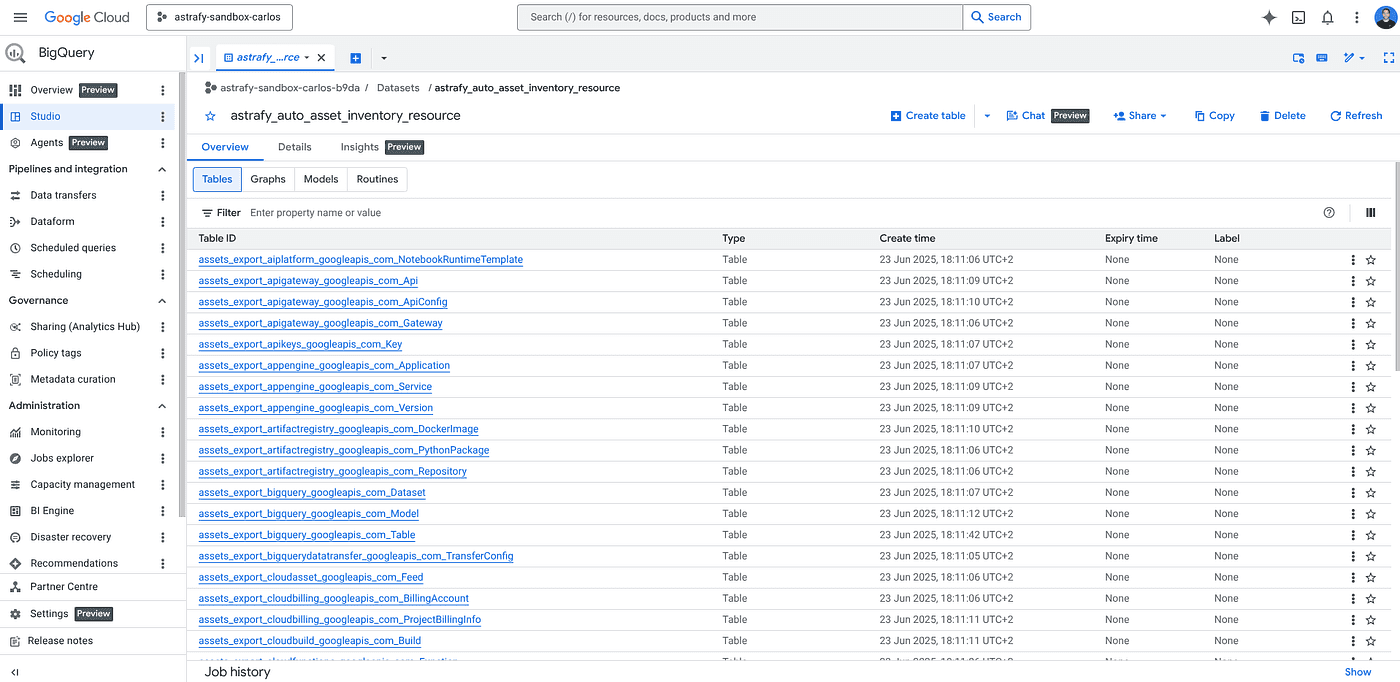Open the astrafy_...rce tab dropdown arrow
Viewport: 1400px width, 682px height.
[306, 58]
